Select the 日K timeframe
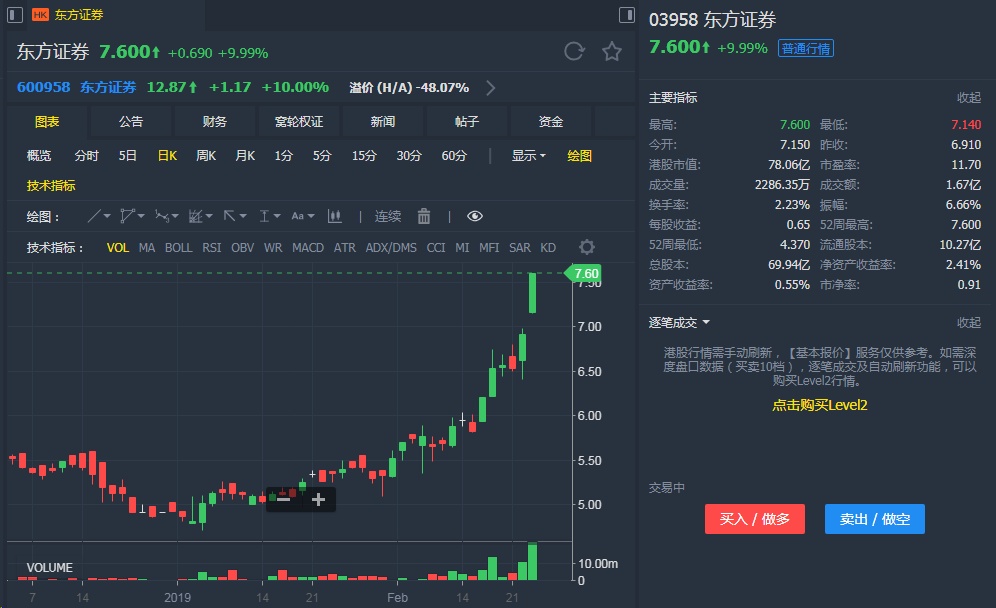This screenshot has height=608, width=996. click(x=167, y=156)
